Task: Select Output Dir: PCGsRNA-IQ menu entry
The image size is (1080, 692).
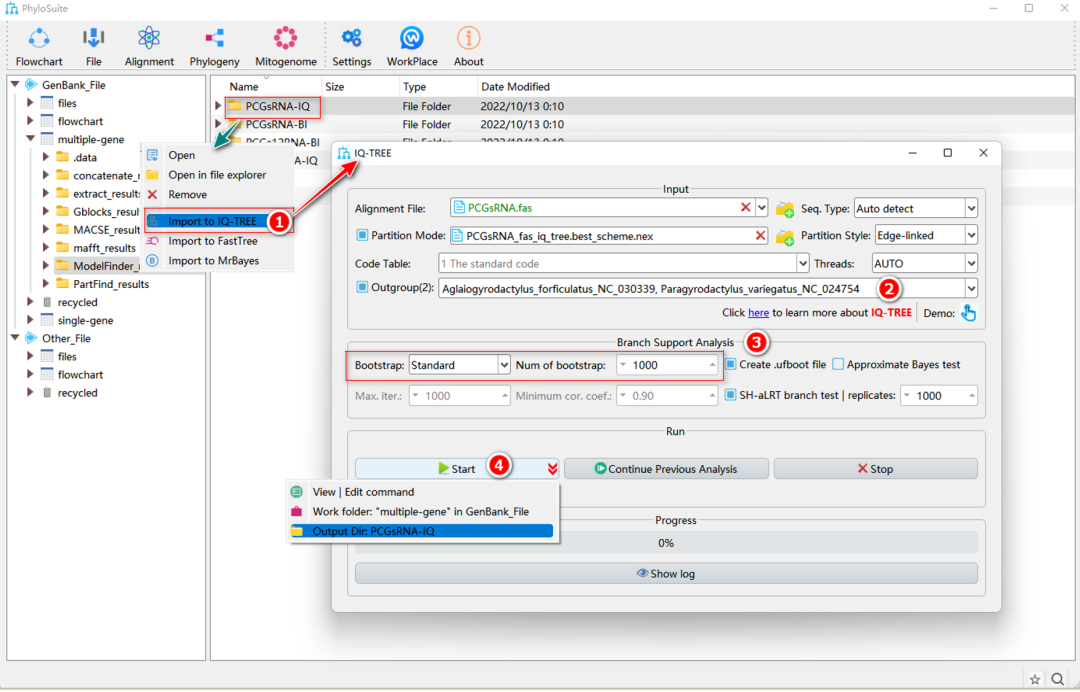Action: (421, 531)
